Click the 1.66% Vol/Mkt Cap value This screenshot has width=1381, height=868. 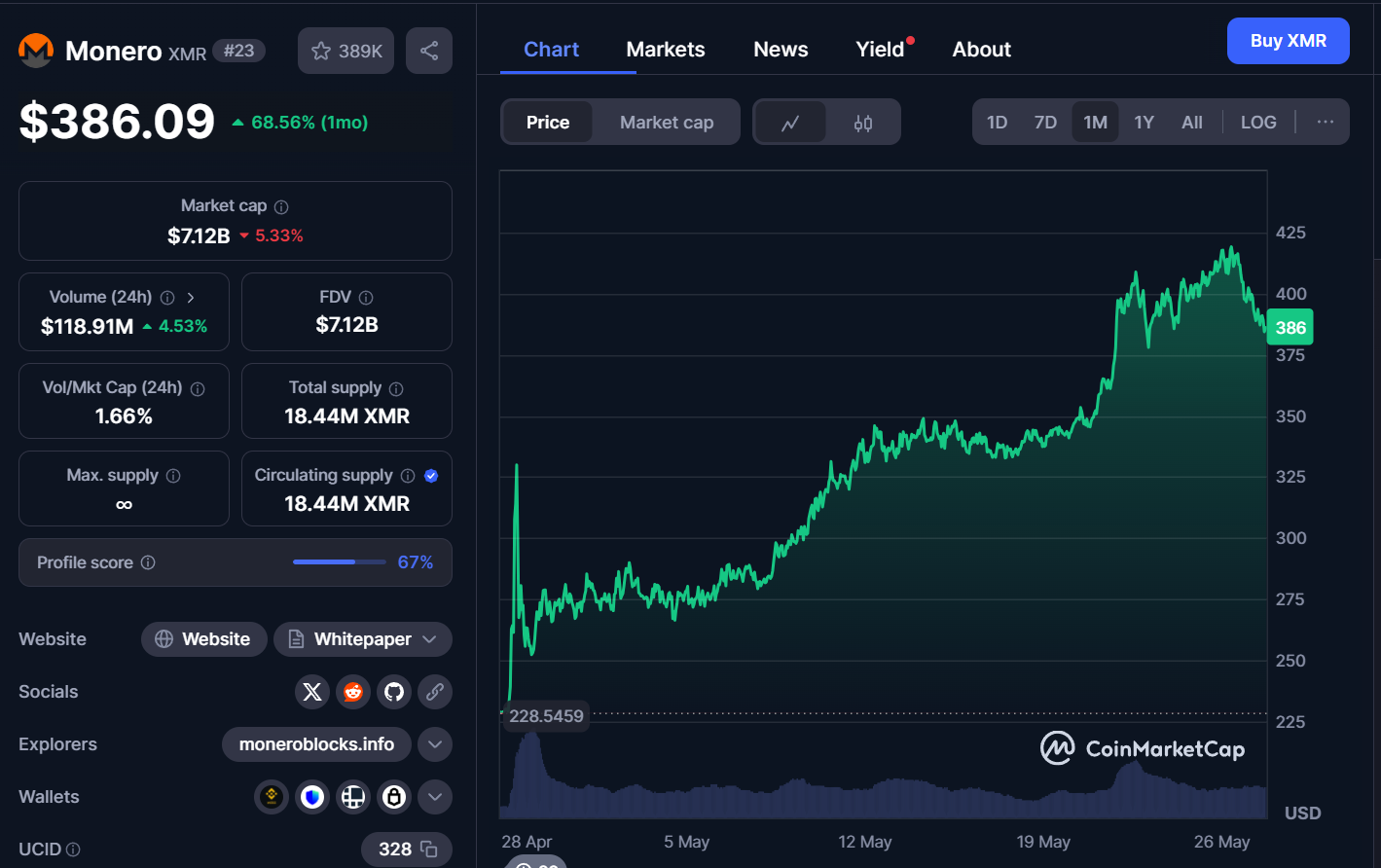pyautogui.click(x=124, y=416)
